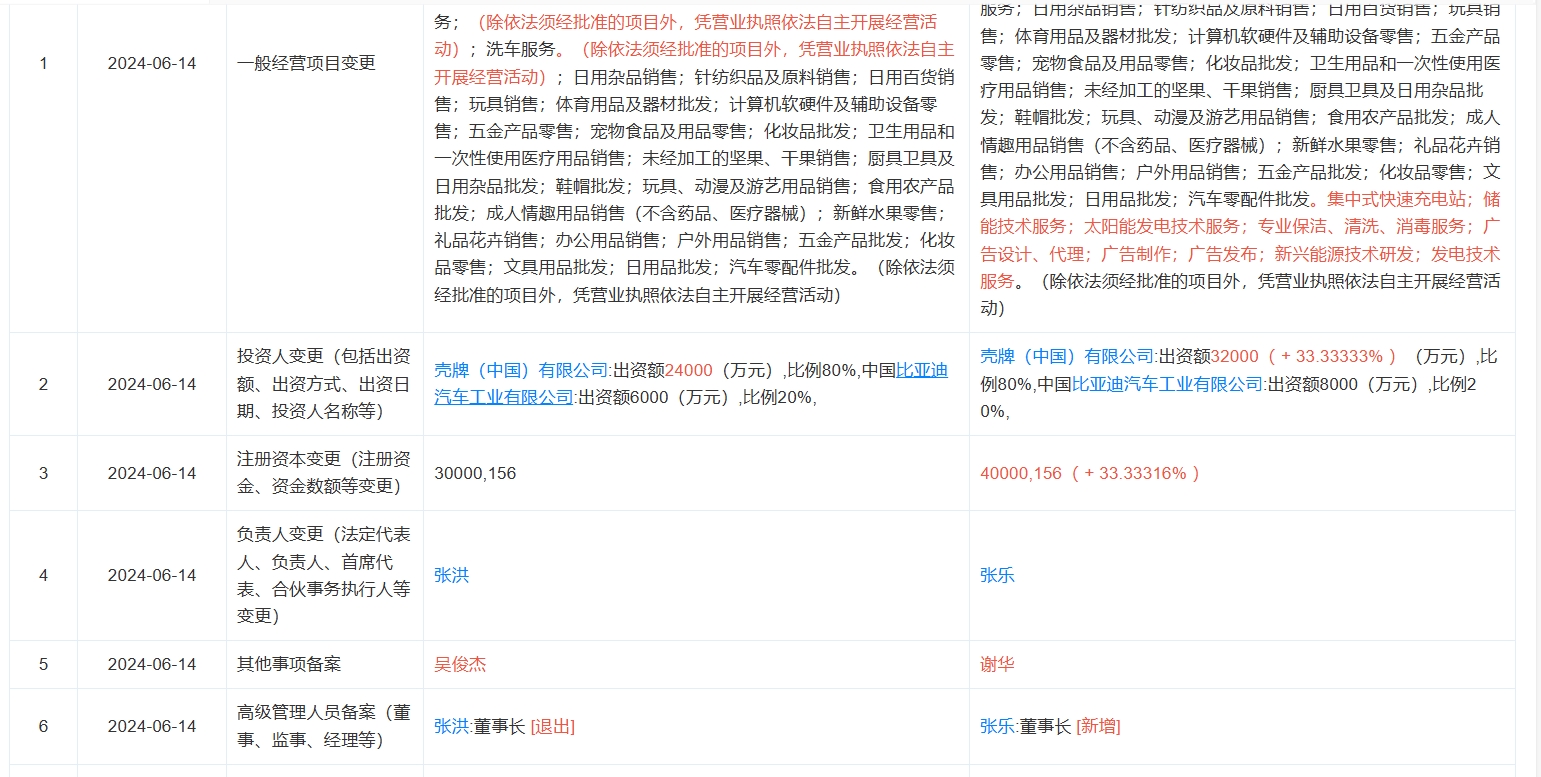This screenshot has height=777, width=1541.
Task: Click the [新增] tag in row 6
Action: click(1098, 726)
